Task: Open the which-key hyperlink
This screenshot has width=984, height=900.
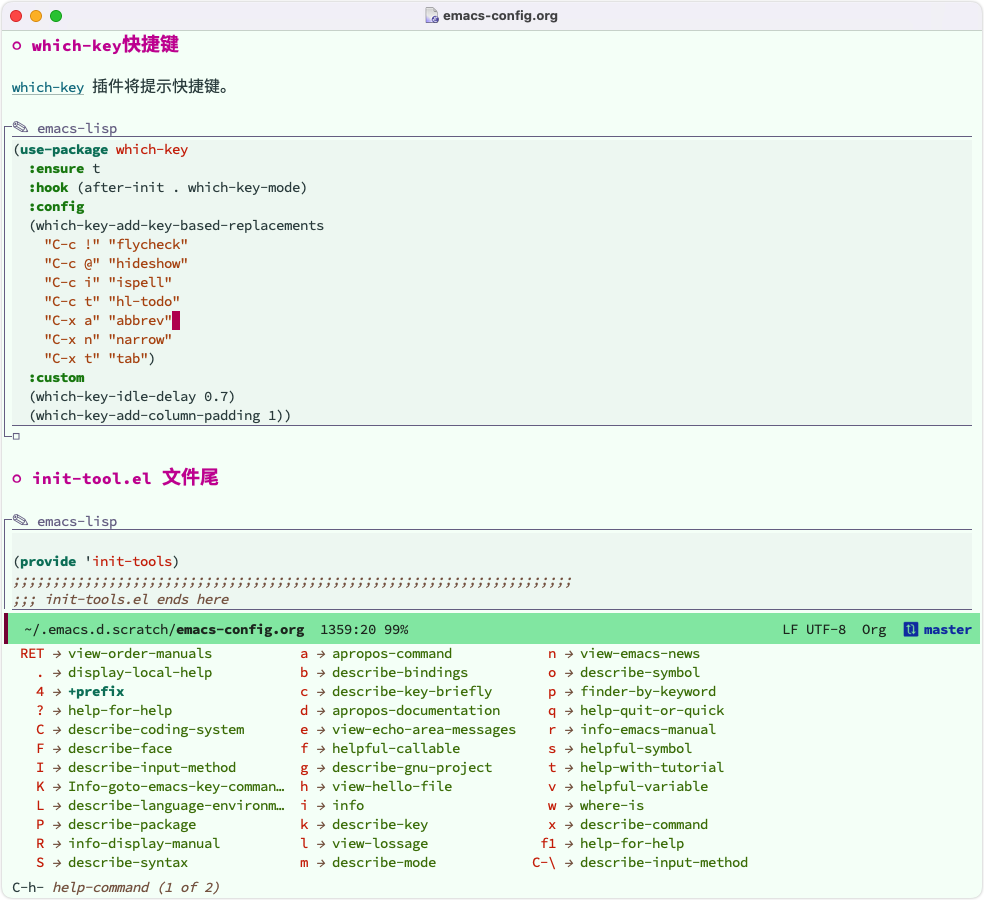Action: [x=48, y=87]
